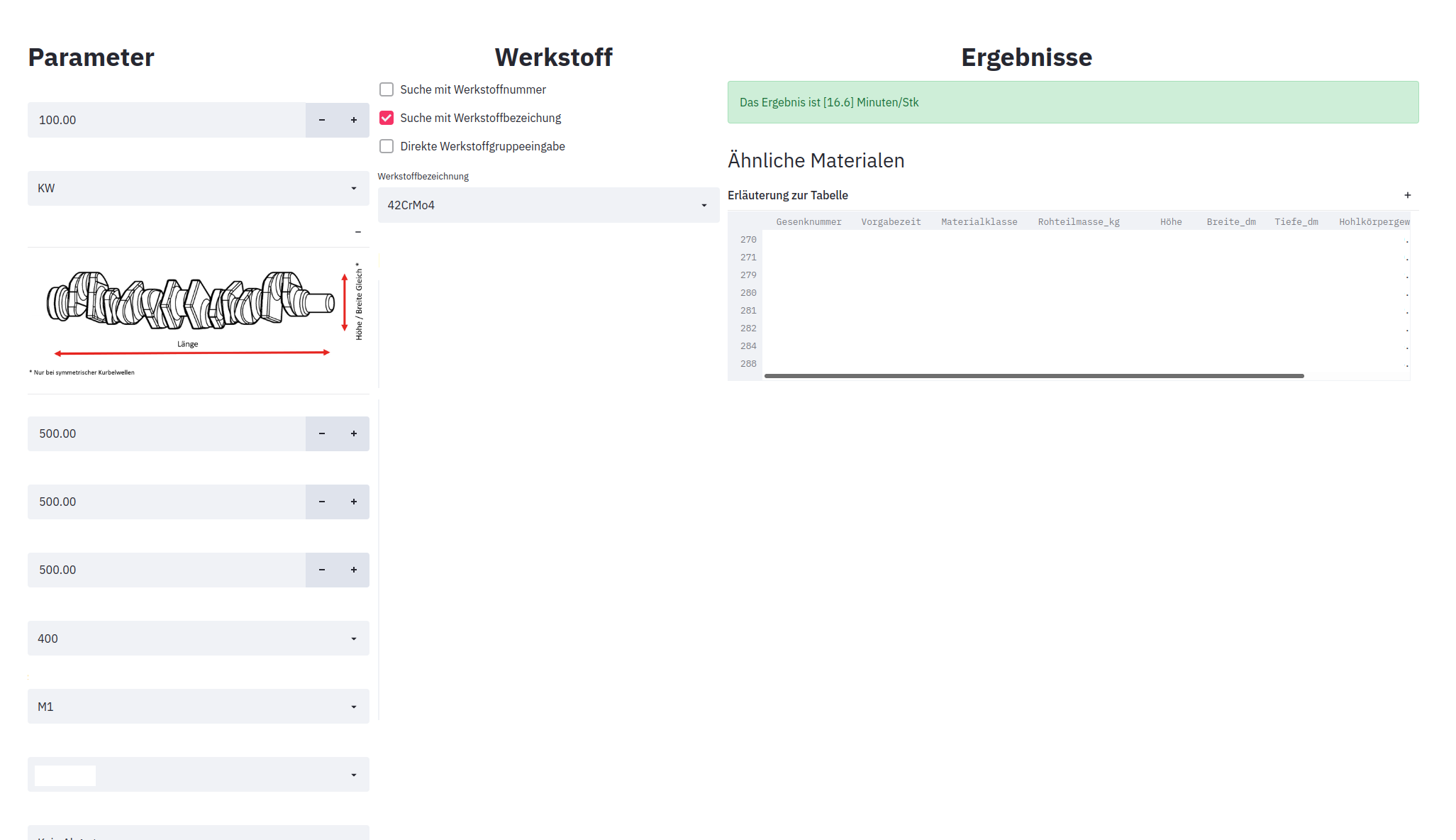This screenshot has height=840, width=1456.
Task: Open the empty dropdown below M1
Action: click(199, 775)
